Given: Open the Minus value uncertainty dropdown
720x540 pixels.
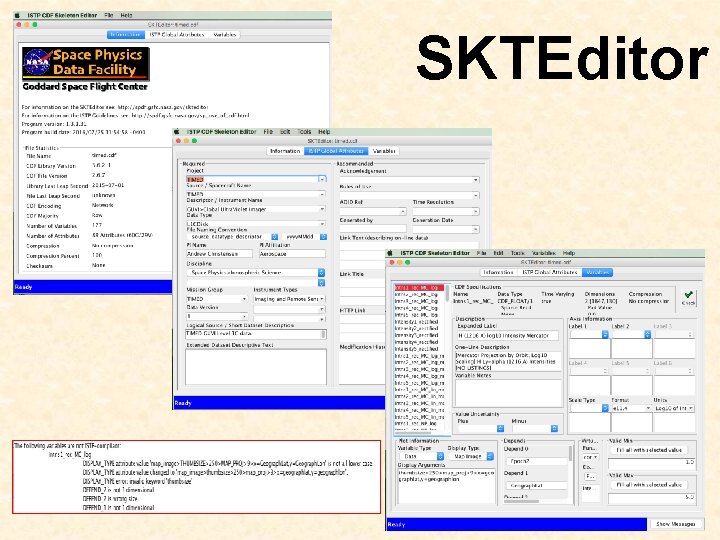Looking at the screenshot, I should tap(534, 428).
